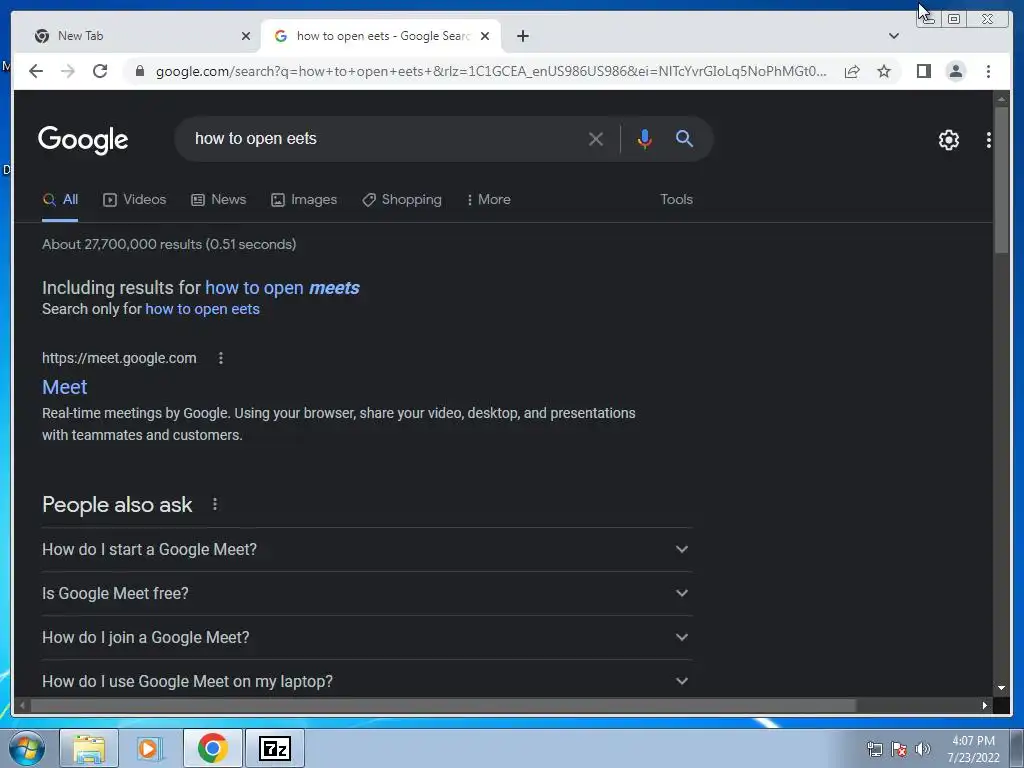The height and width of the screenshot is (768, 1024).
Task: Open the More search filters dropdown
Action: [488, 199]
